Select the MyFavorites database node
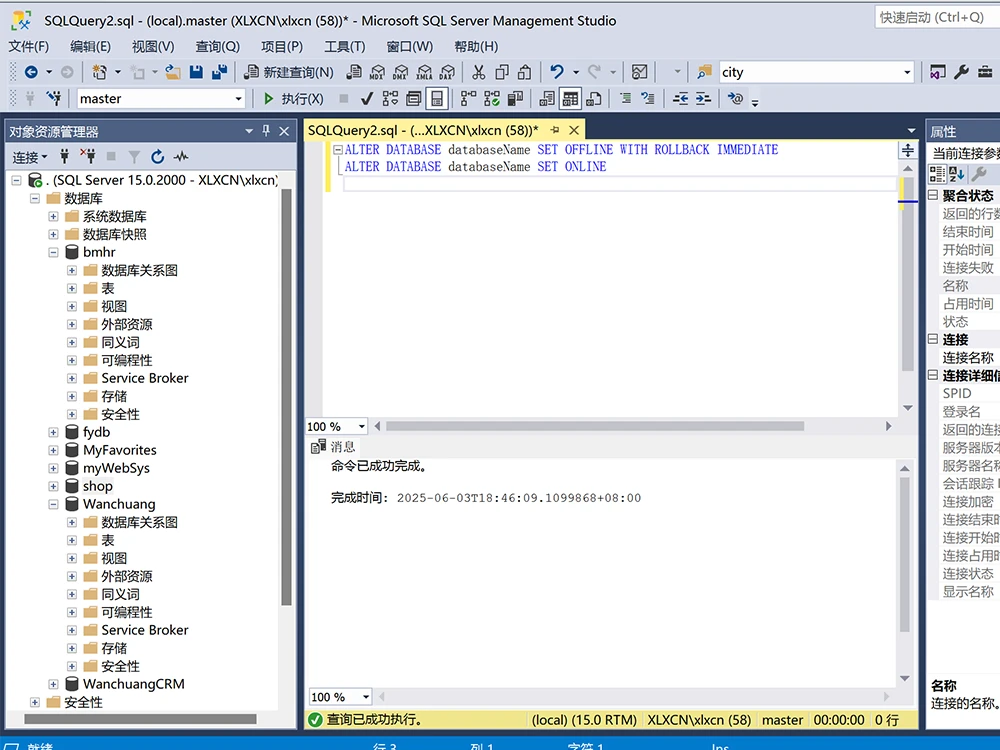The height and width of the screenshot is (750, 1000). [x=120, y=450]
